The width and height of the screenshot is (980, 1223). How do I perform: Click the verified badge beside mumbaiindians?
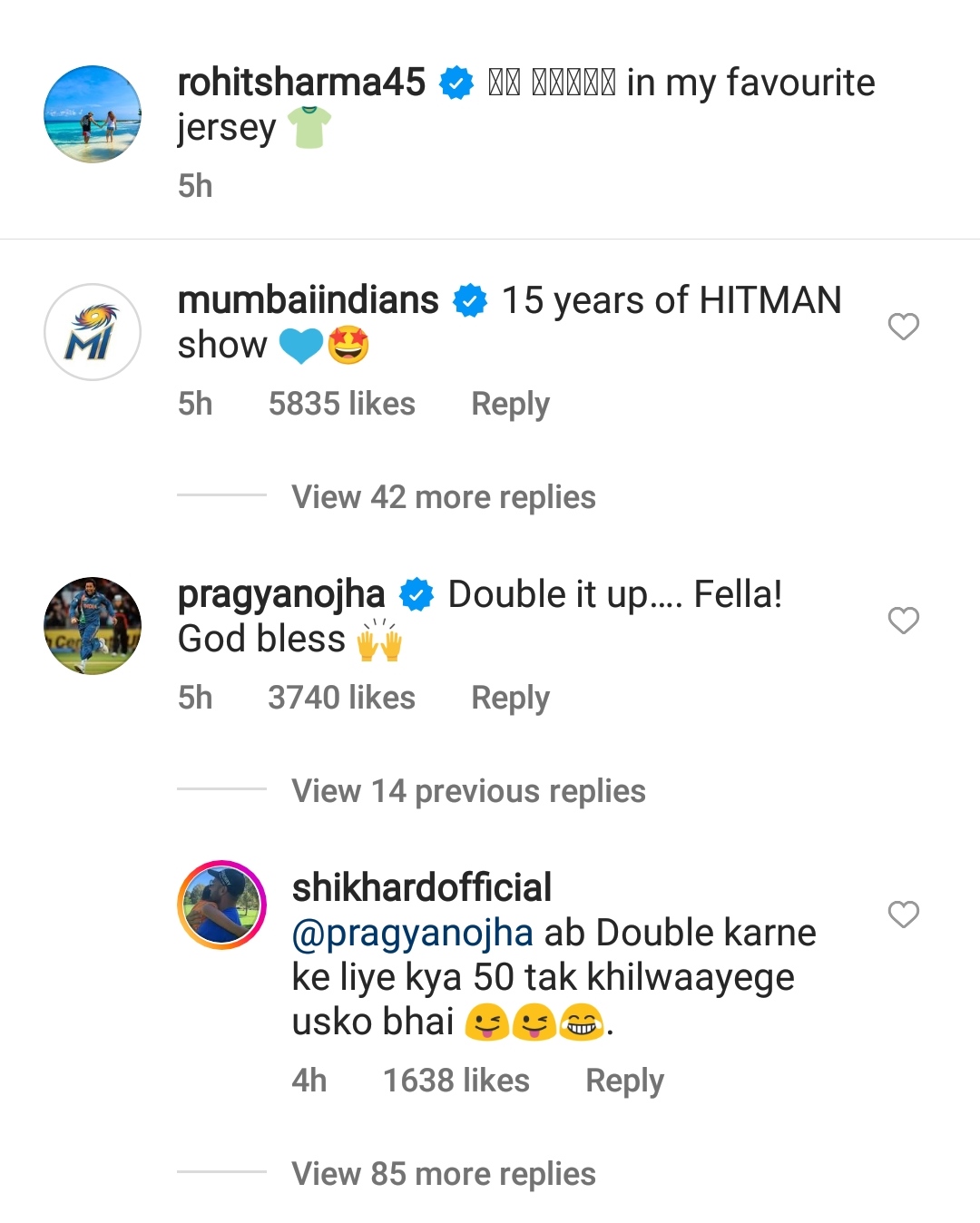[x=470, y=301]
